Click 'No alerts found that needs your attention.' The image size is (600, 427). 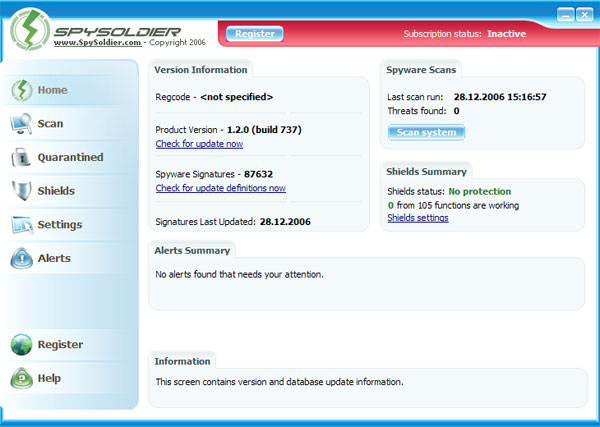[x=240, y=274]
